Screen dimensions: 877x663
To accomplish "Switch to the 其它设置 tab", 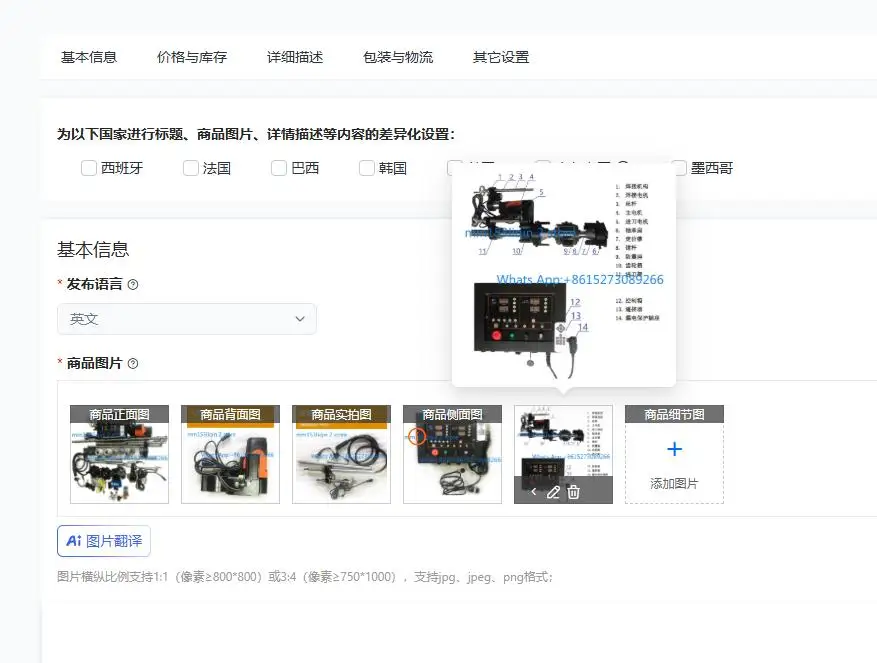I will click(501, 57).
